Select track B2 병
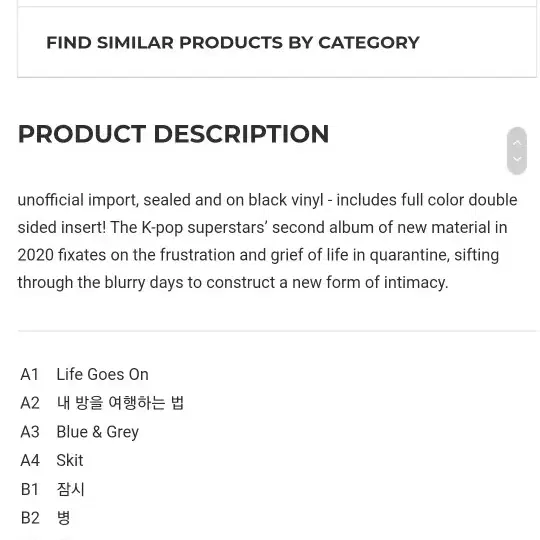The width and height of the screenshot is (540, 540). coord(63,518)
